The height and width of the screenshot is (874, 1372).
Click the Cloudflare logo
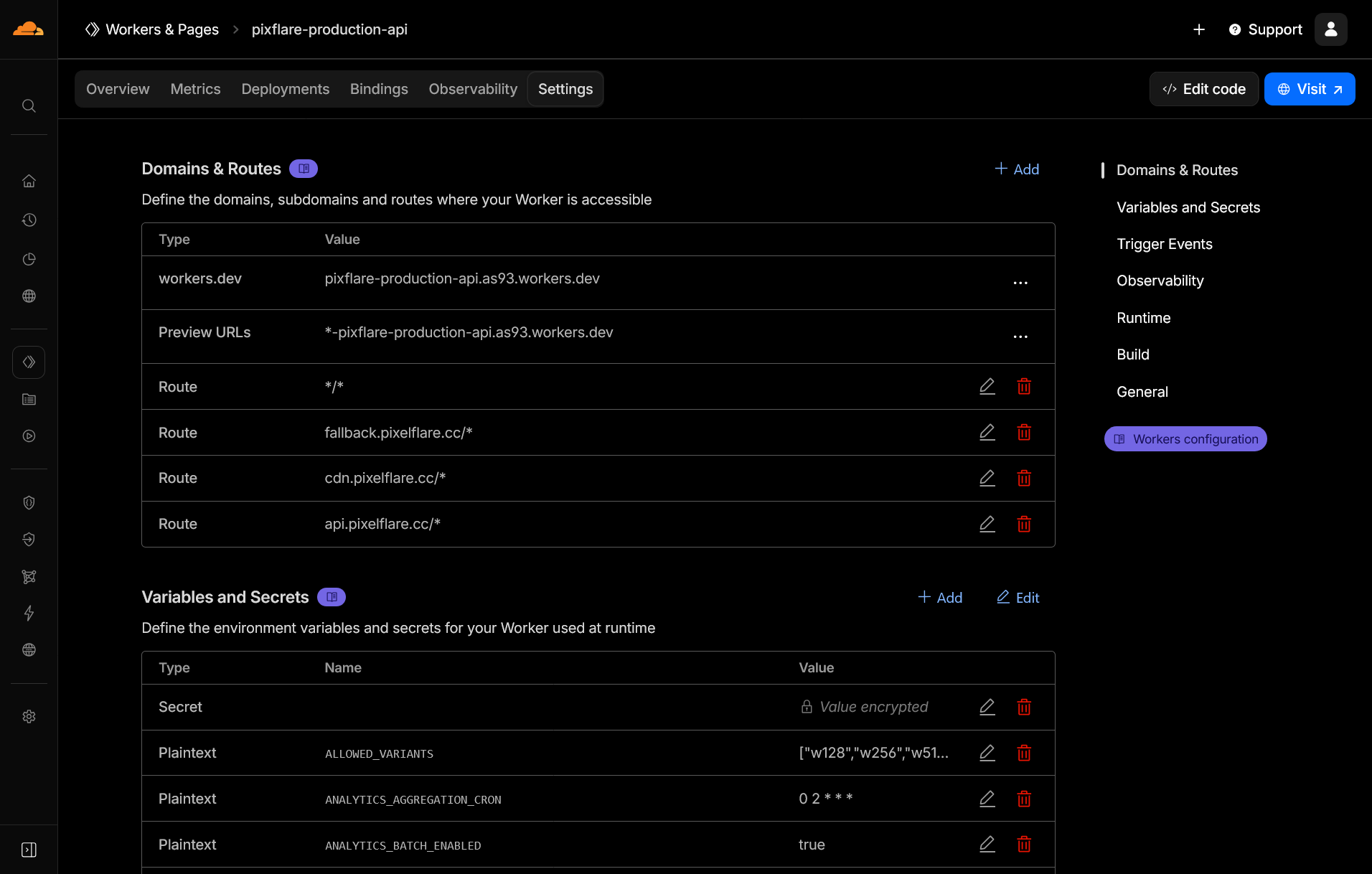(x=27, y=29)
